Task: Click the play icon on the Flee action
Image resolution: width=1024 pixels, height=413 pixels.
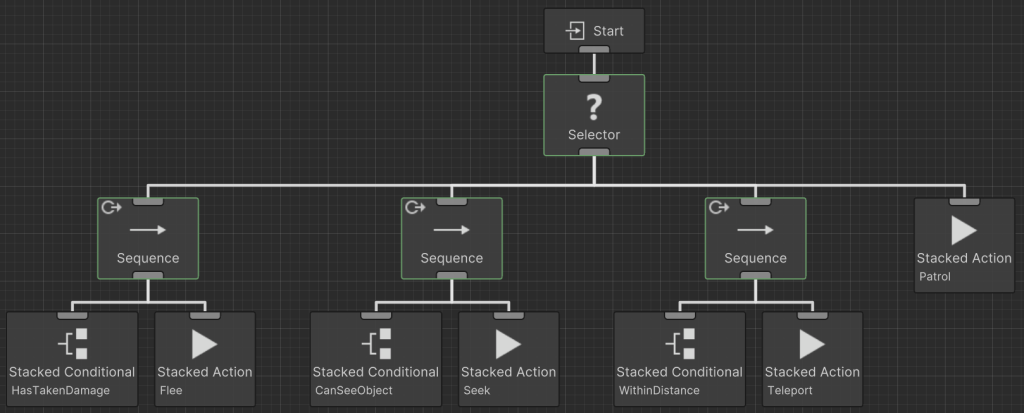Action: 205,343
